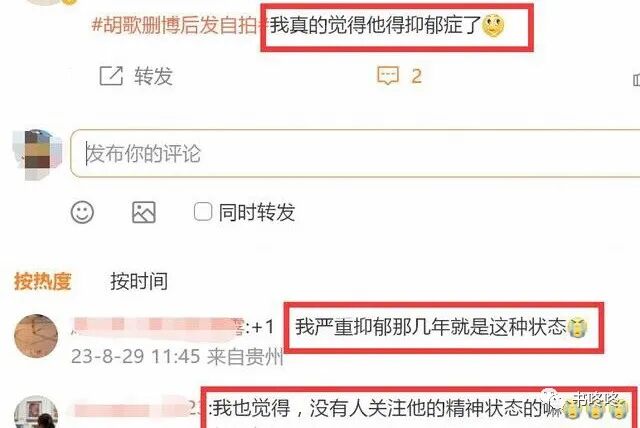The image size is (640, 428).
Task: Open first commenter's round avatar
Action: [36, 336]
